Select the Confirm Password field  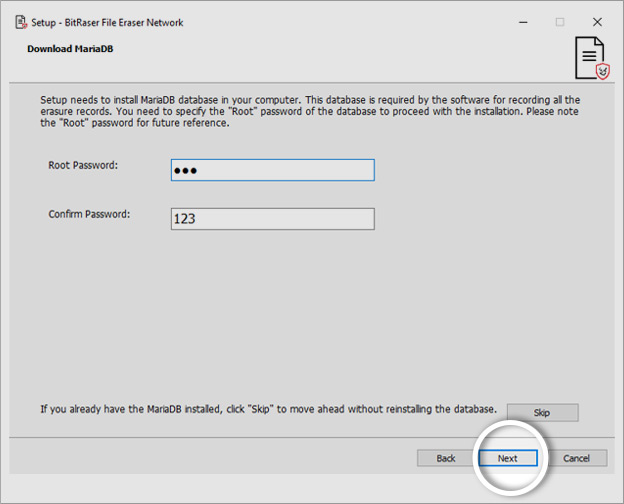[x=273, y=219]
